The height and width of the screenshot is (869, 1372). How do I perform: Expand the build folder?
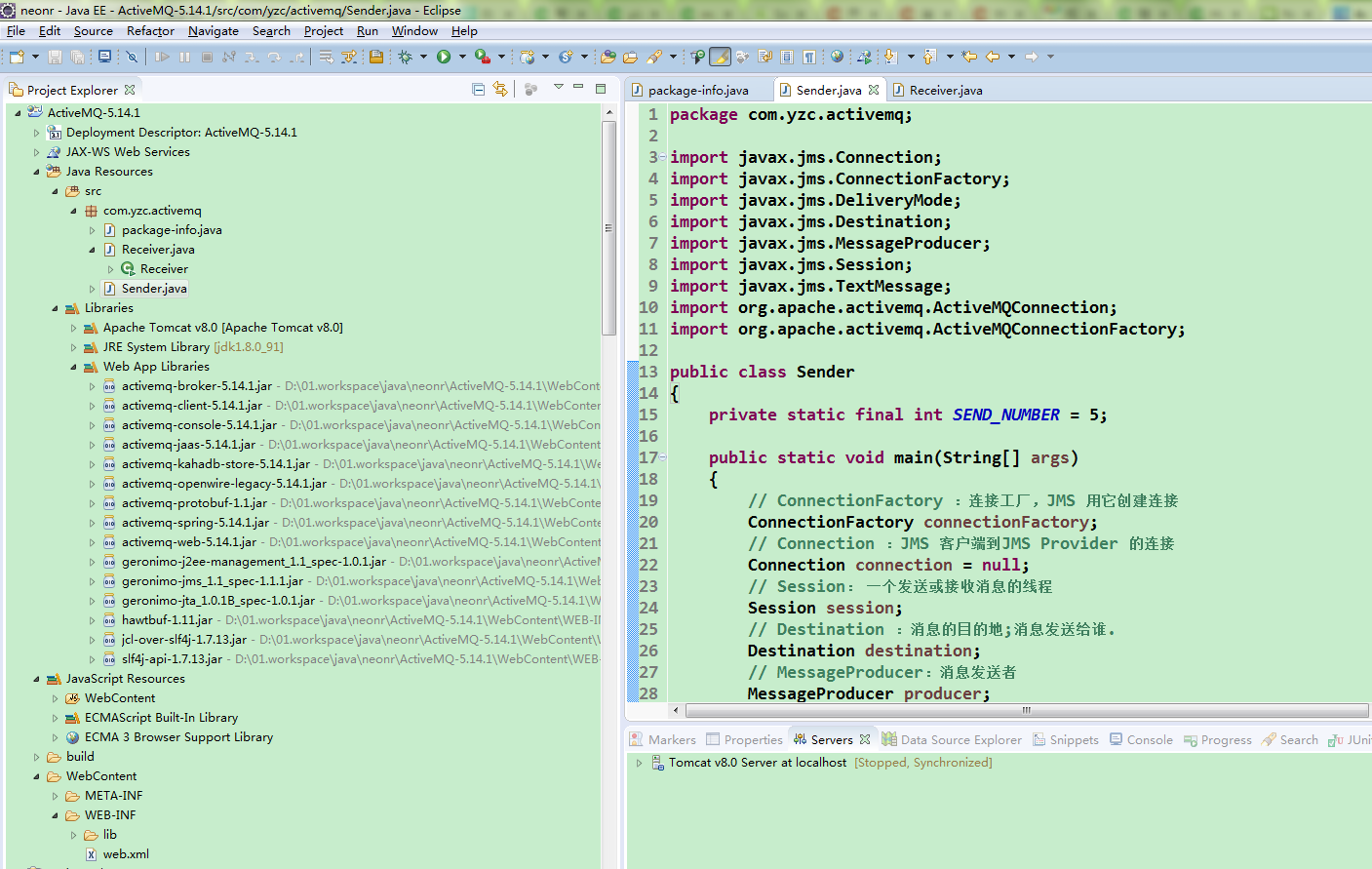click(x=36, y=757)
